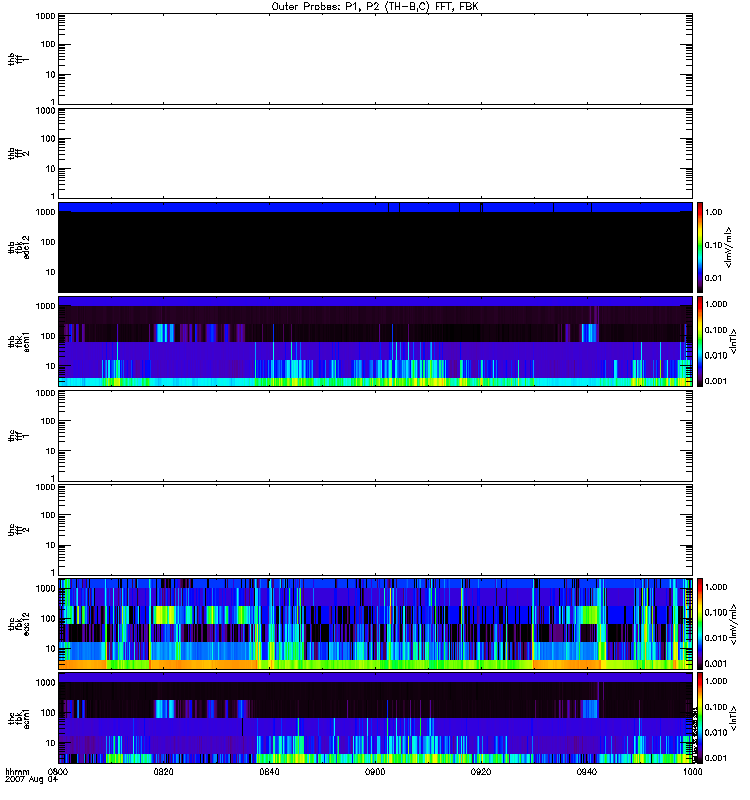750x800 pixels.
Task: Click the thc fbk scm1 color bar
Action: [x=700, y=718]
